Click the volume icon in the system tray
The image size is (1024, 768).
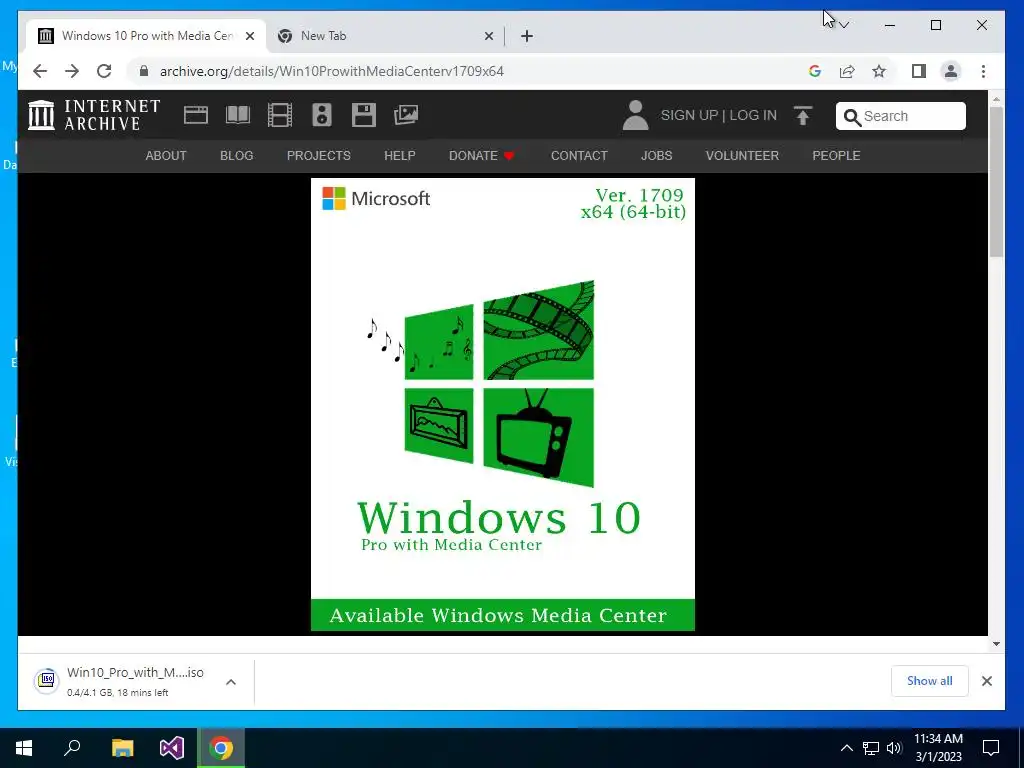[894, 748]
